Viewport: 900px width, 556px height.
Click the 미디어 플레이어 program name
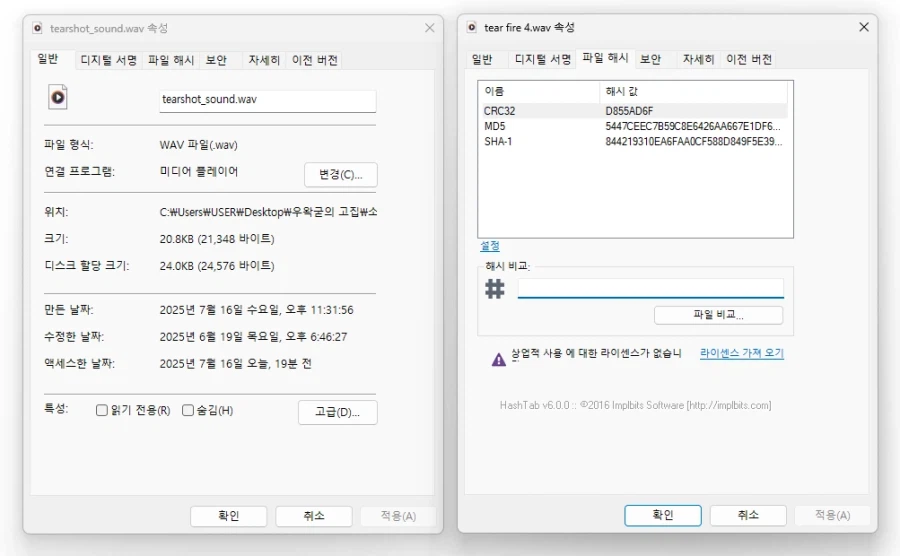[199, 172]
